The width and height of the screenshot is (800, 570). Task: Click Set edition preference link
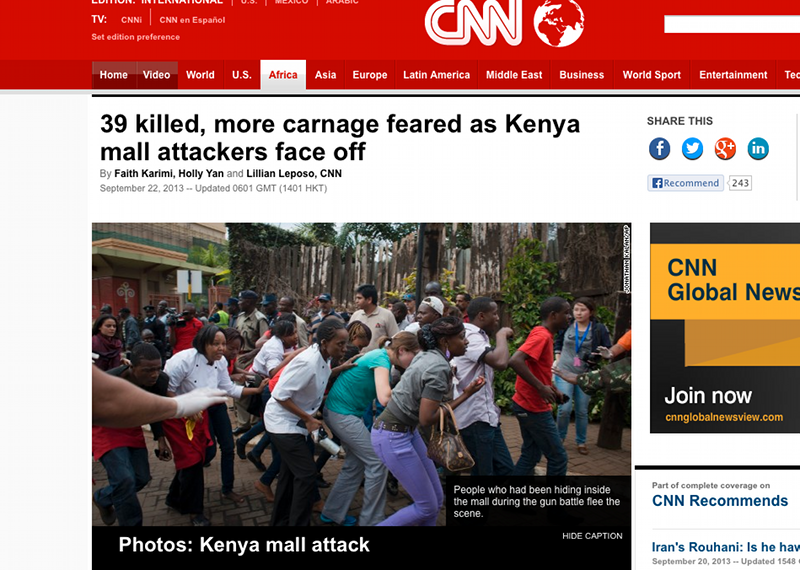coord(136,37)
